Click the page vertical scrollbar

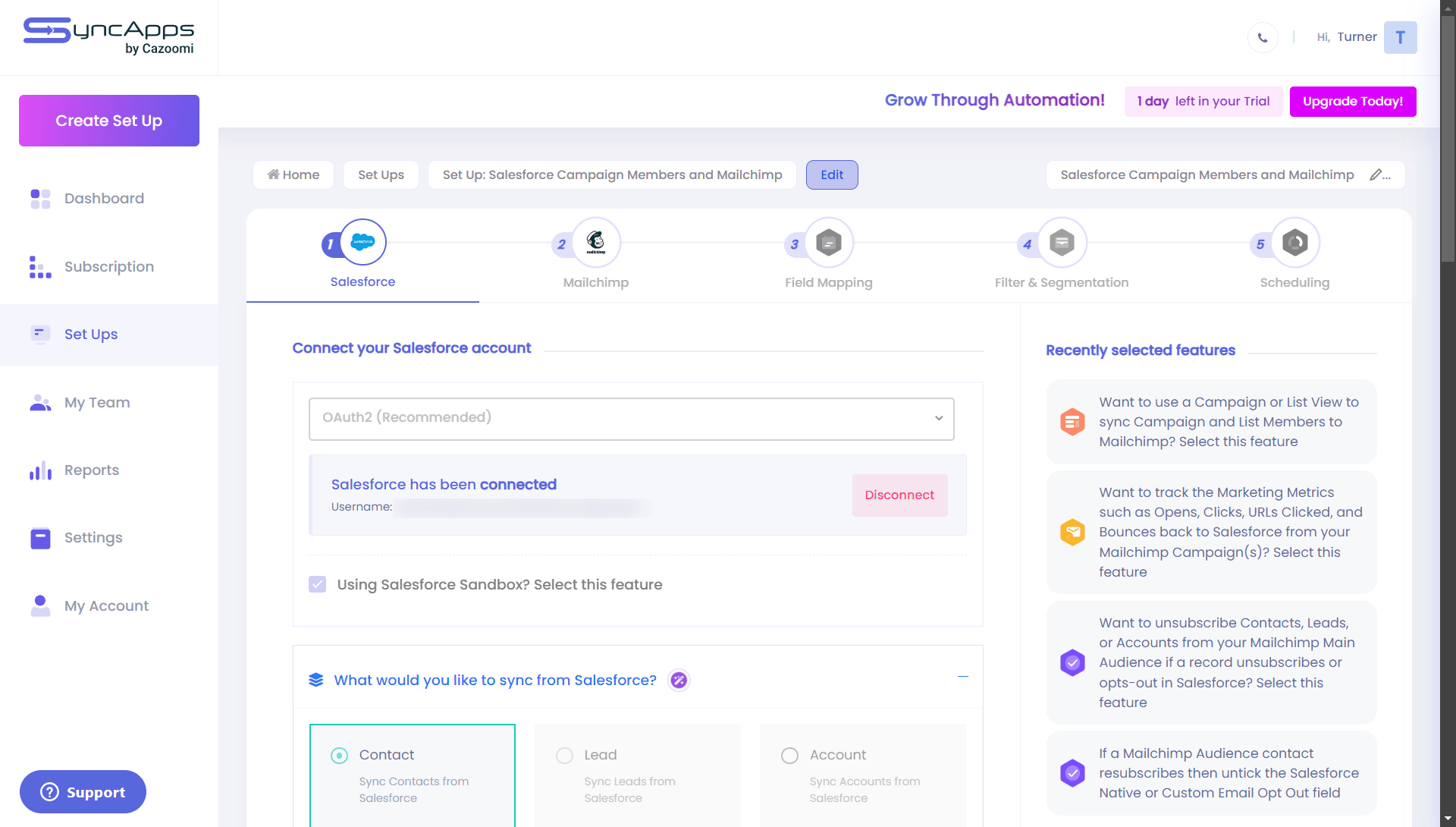[1448, 140]
